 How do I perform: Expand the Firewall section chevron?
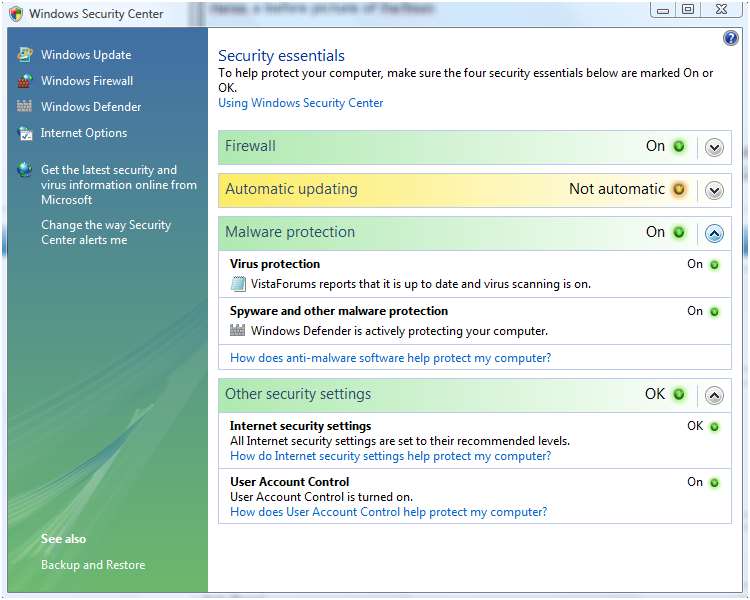pos(714,147)
